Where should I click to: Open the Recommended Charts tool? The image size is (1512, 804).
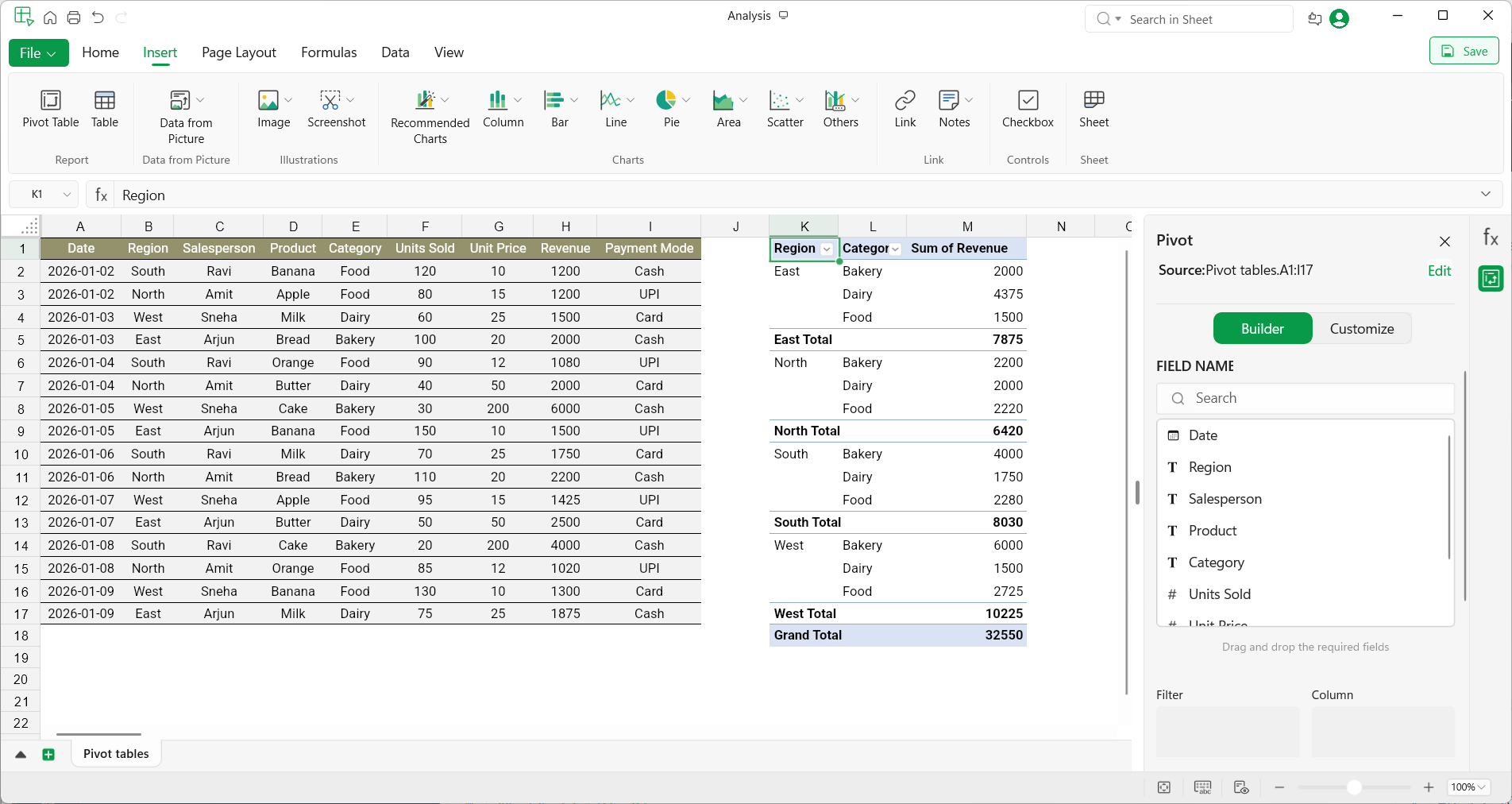[426, 100]
